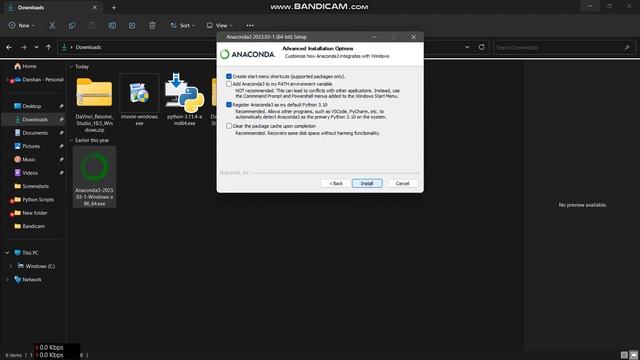Open the See more ellipsis menu
This screenshot has height=360, width=640.
(250, 25)
